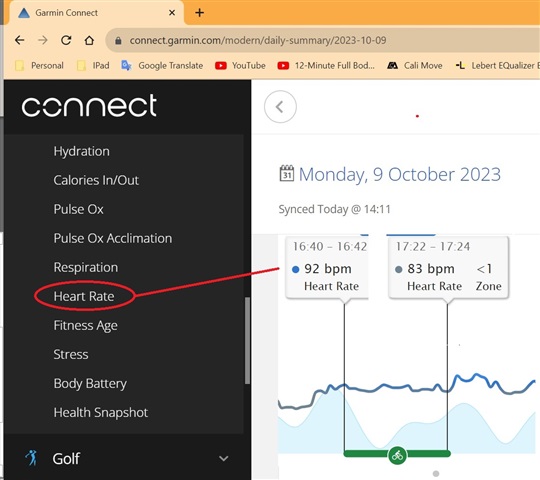
Task: Open Hydration in the sidebar
Action: click(x=82, y=151)
